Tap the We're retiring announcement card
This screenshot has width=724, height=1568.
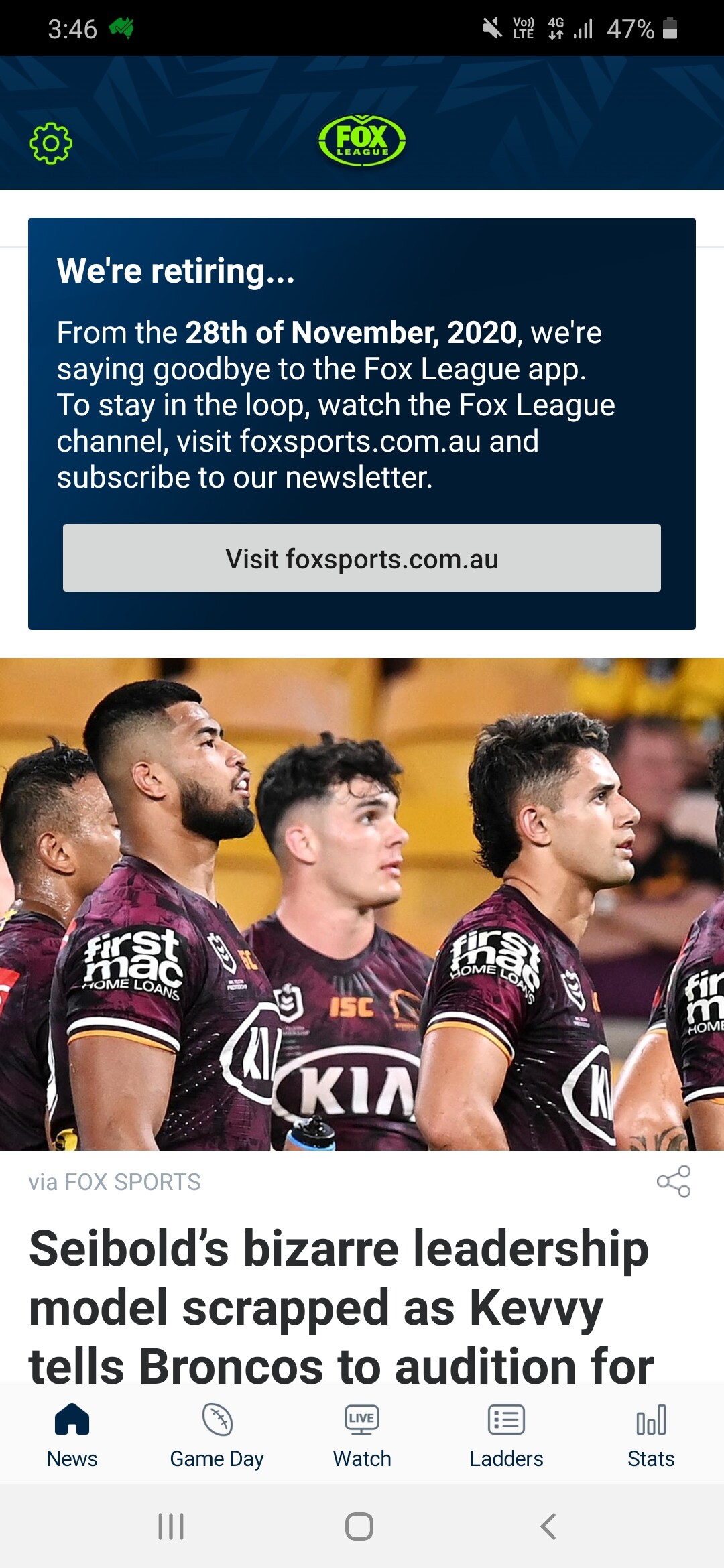pyautogui.click(x=362, y=423)
